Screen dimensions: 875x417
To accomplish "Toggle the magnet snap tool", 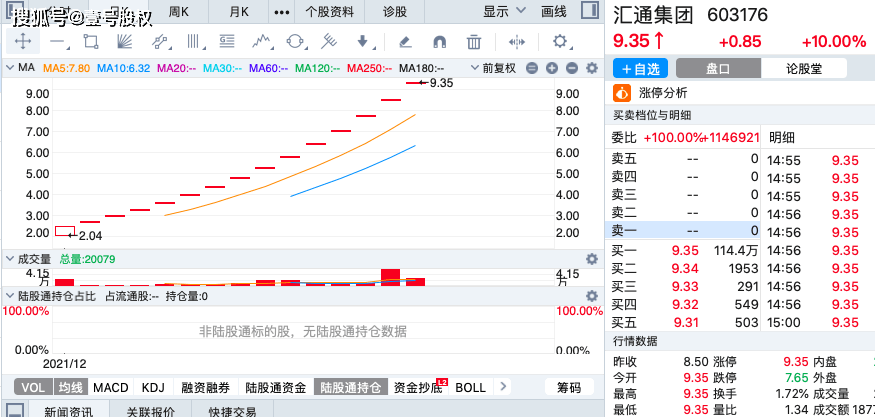I will (440, 41).
